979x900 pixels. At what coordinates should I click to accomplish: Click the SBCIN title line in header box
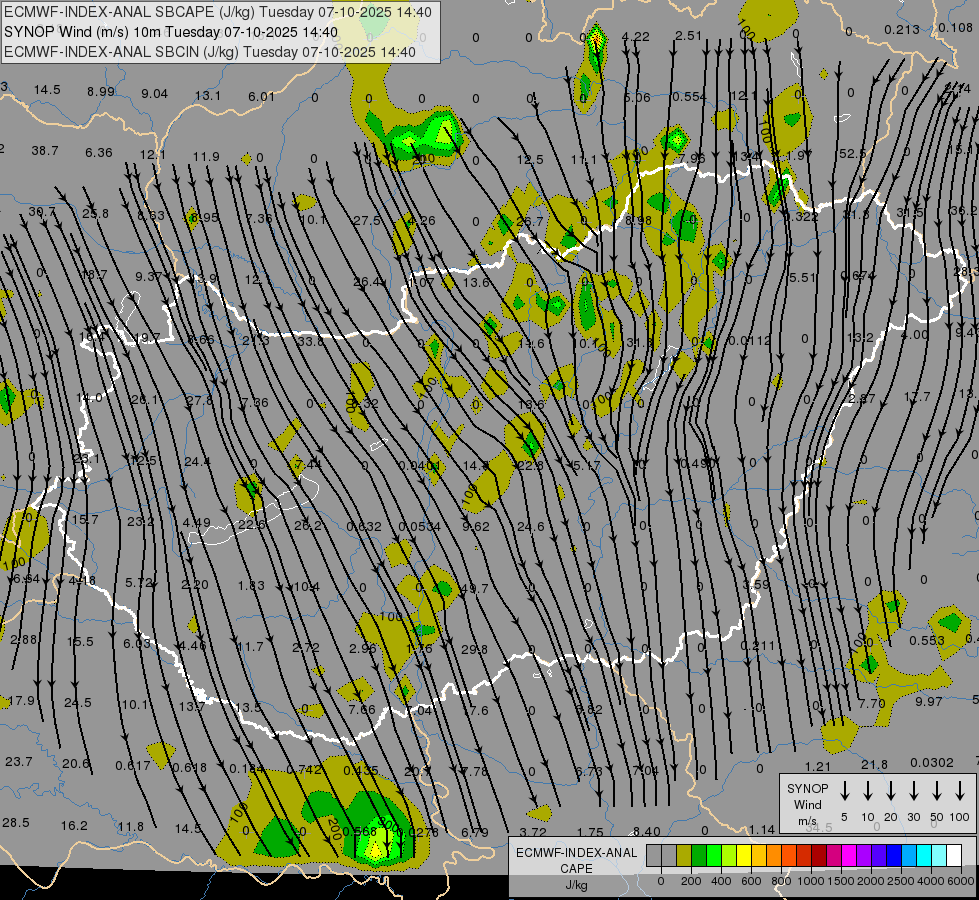[210, 52]
